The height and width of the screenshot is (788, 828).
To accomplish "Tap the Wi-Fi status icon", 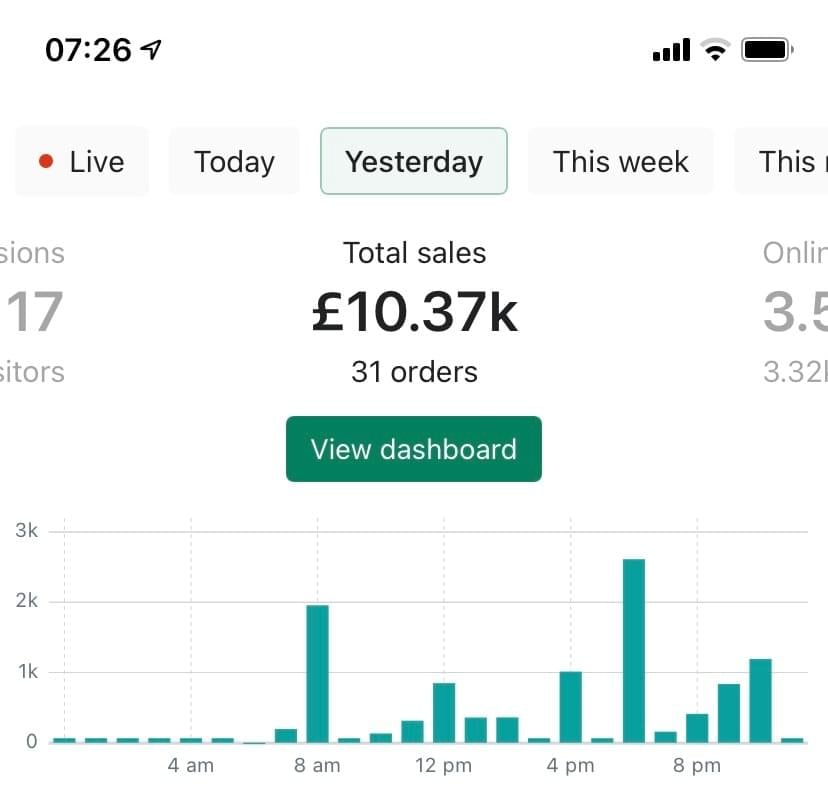I will (x=715, y=49).
